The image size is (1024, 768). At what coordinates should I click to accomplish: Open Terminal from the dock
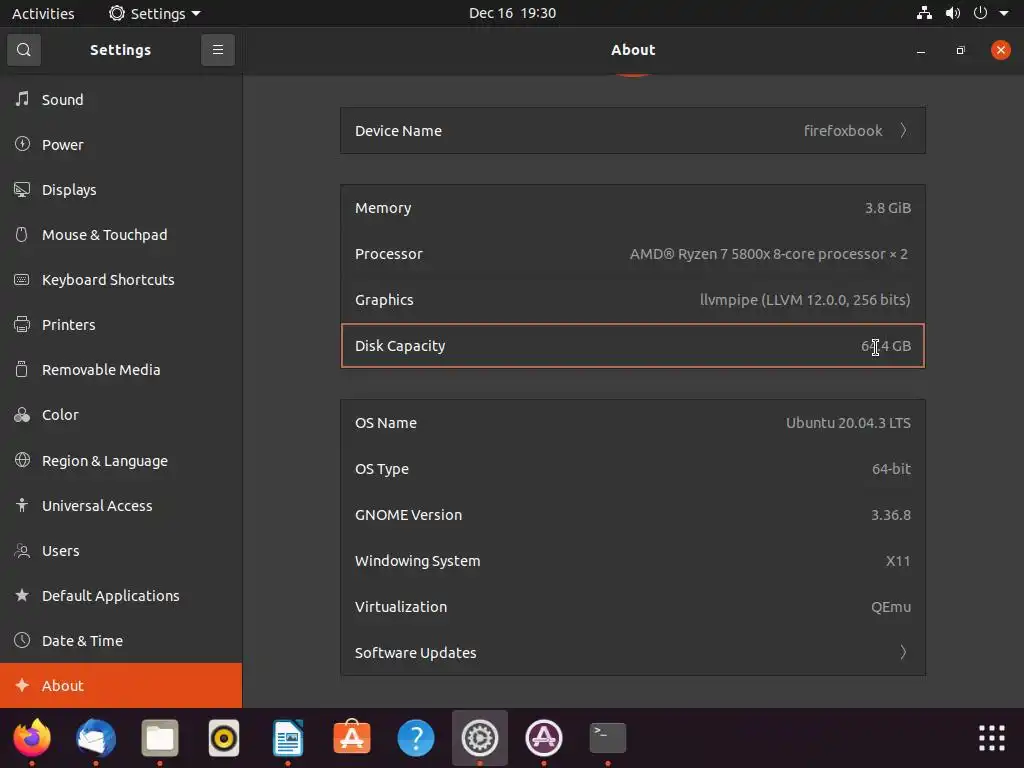click(x=608, y=738)
